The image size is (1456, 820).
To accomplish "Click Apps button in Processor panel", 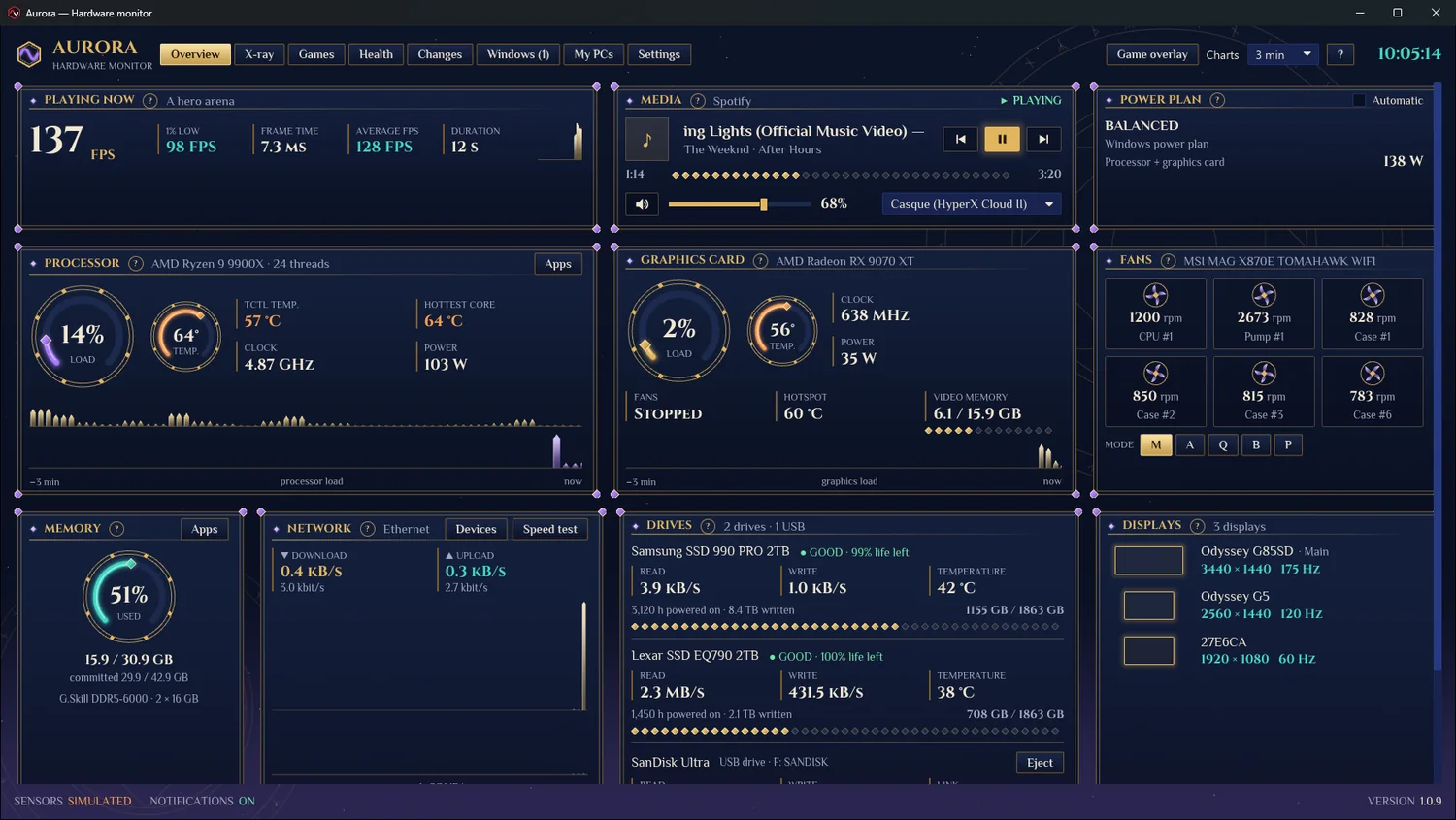I will coord(558,264).
